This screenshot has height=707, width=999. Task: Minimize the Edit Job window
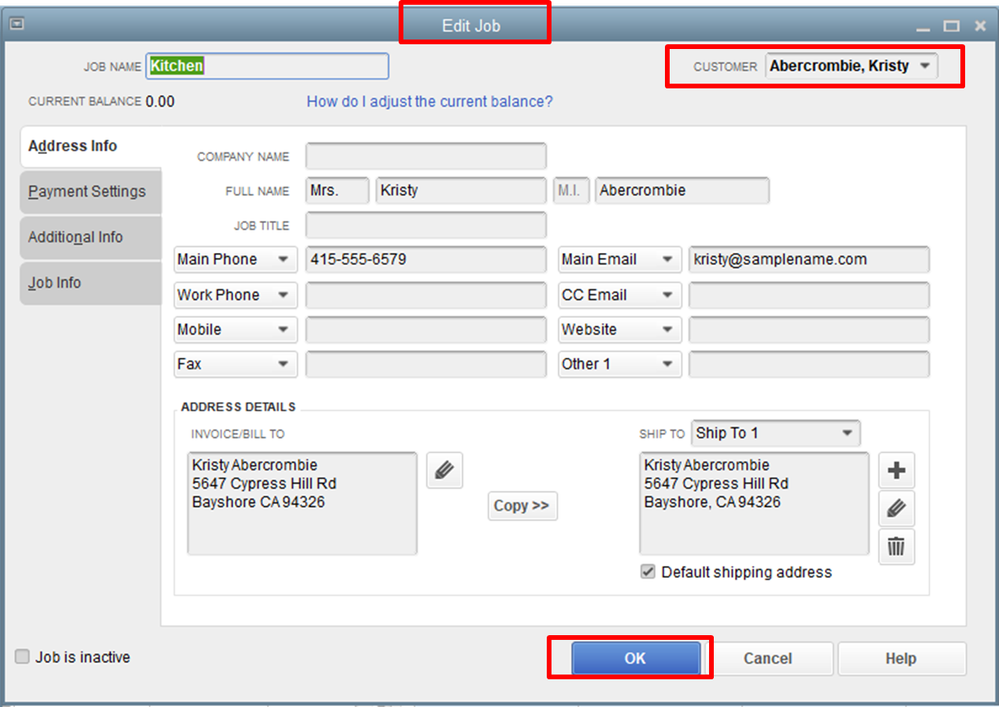click(x=923, y=27)
